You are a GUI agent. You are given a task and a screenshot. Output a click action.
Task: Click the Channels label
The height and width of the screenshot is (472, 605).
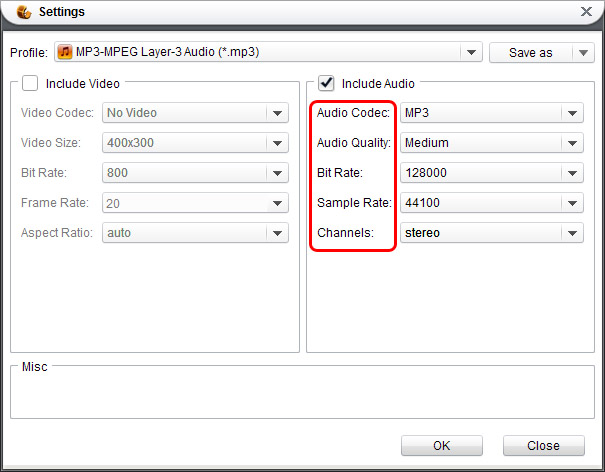pos(345,233)
